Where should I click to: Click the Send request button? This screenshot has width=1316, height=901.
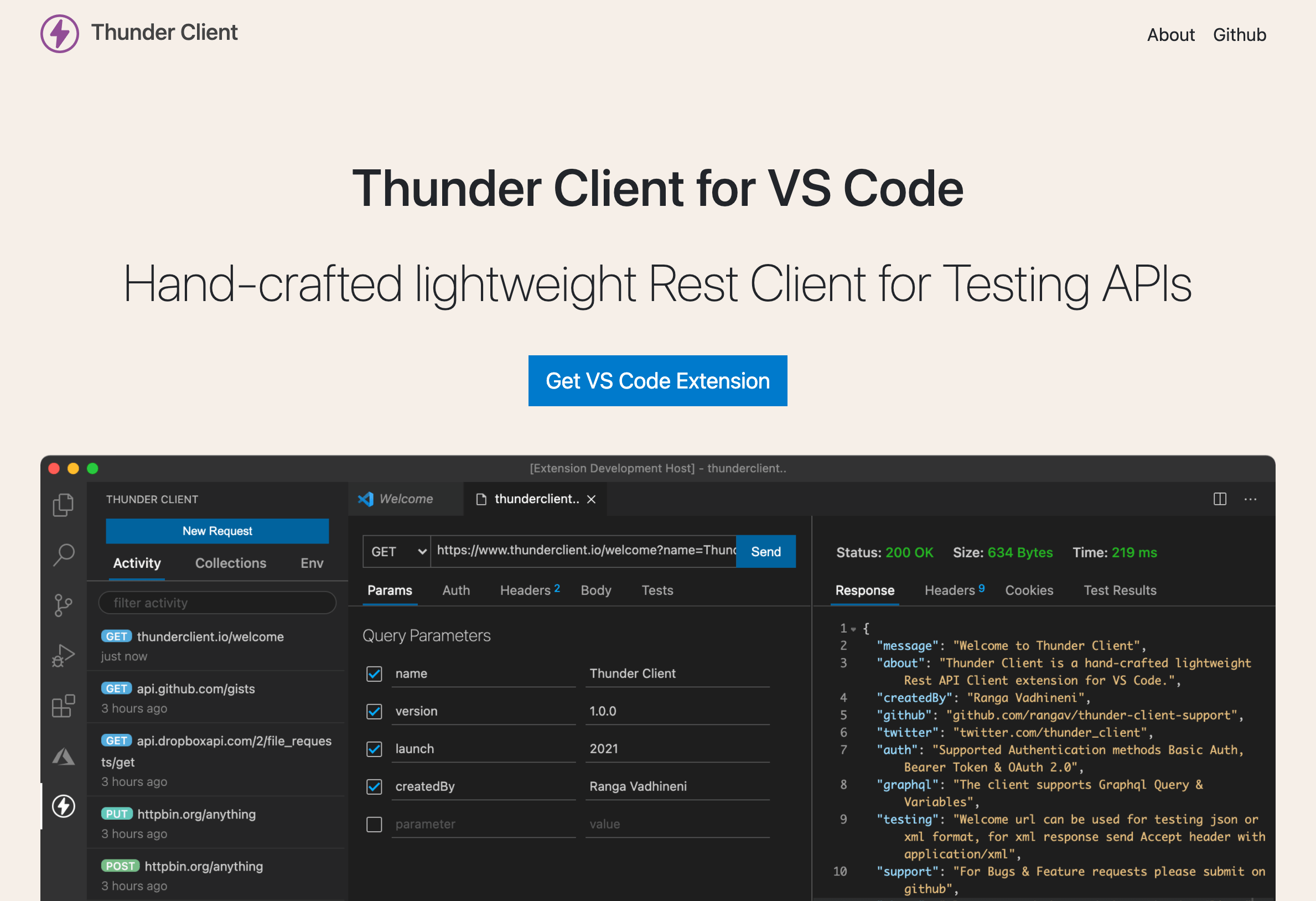click(x=765, y=552)
